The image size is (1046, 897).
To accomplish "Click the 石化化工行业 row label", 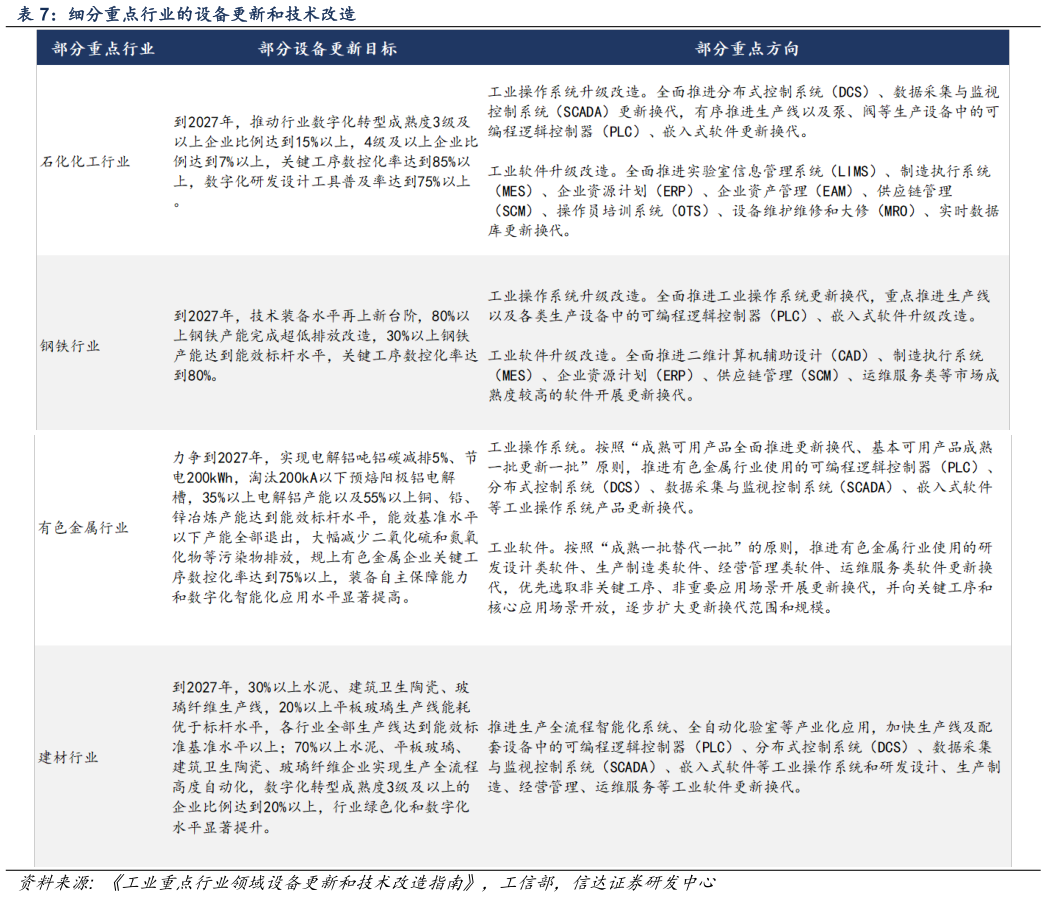I will click(x=85, y=161).
